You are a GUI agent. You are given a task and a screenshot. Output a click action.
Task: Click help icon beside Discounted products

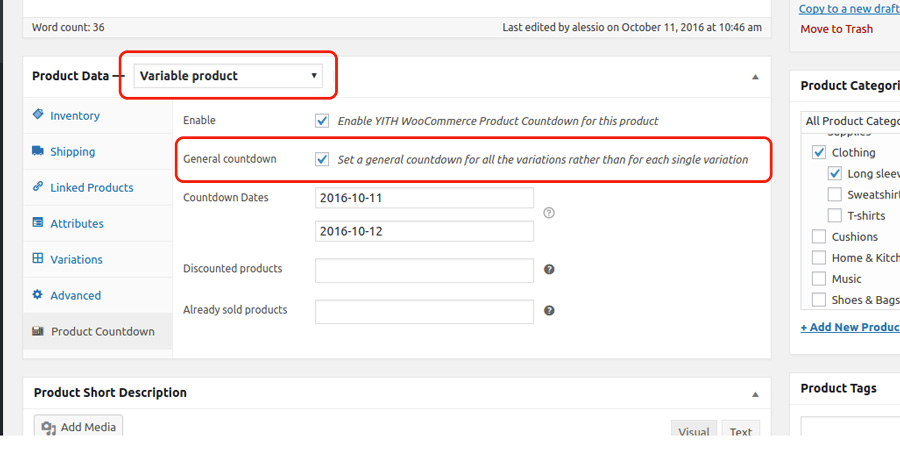[x=549, y=269]
